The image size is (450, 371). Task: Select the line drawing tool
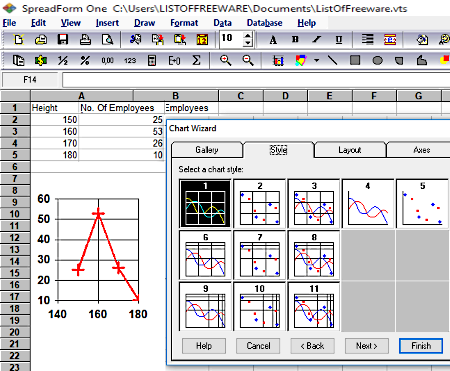(x=332, y=61)
